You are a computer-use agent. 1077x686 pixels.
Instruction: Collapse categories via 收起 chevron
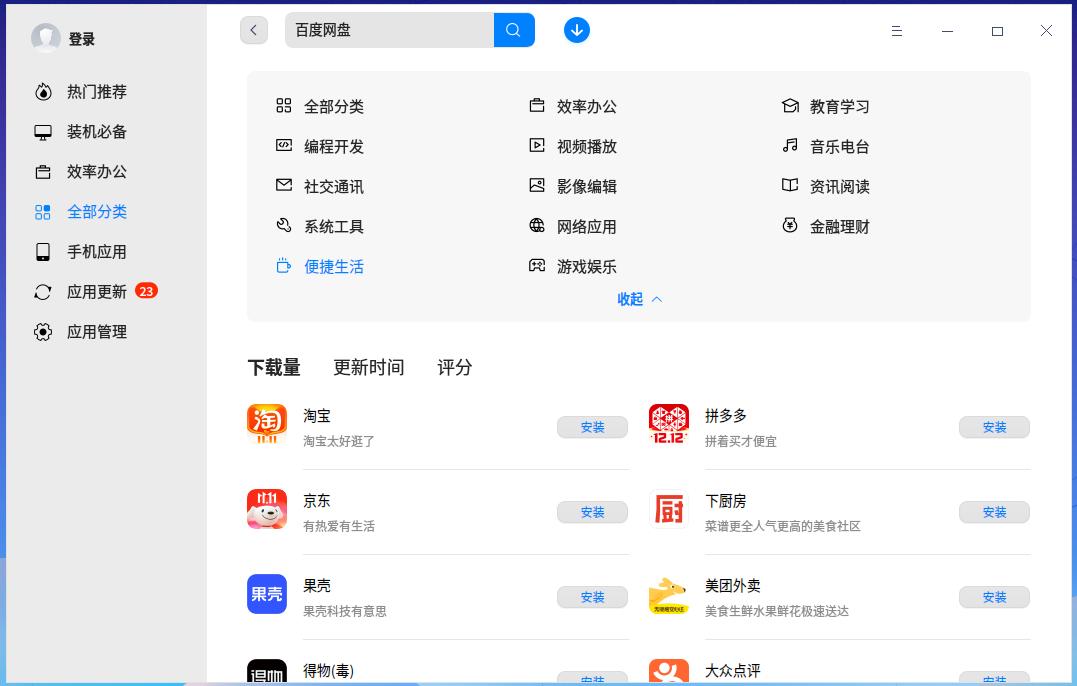pos(639,299)
